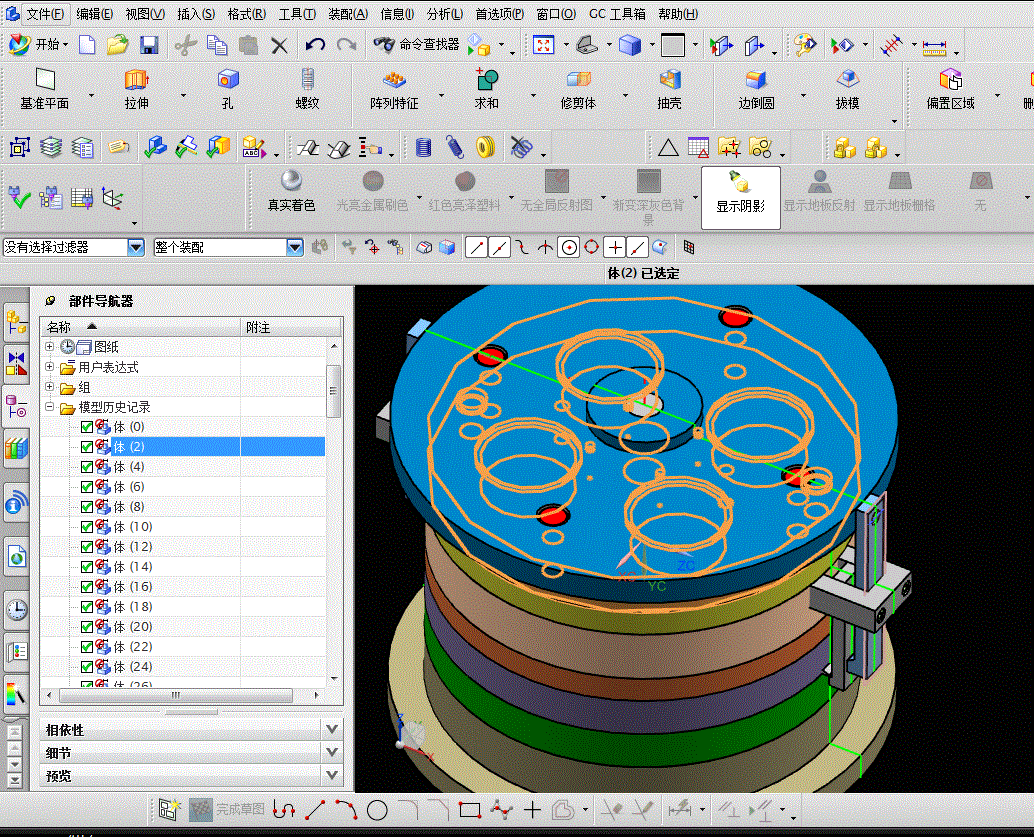Open the 整个装配 selection scope dropdown
1034x837 pixels.
pyautogui.click(x=295, y=247)
